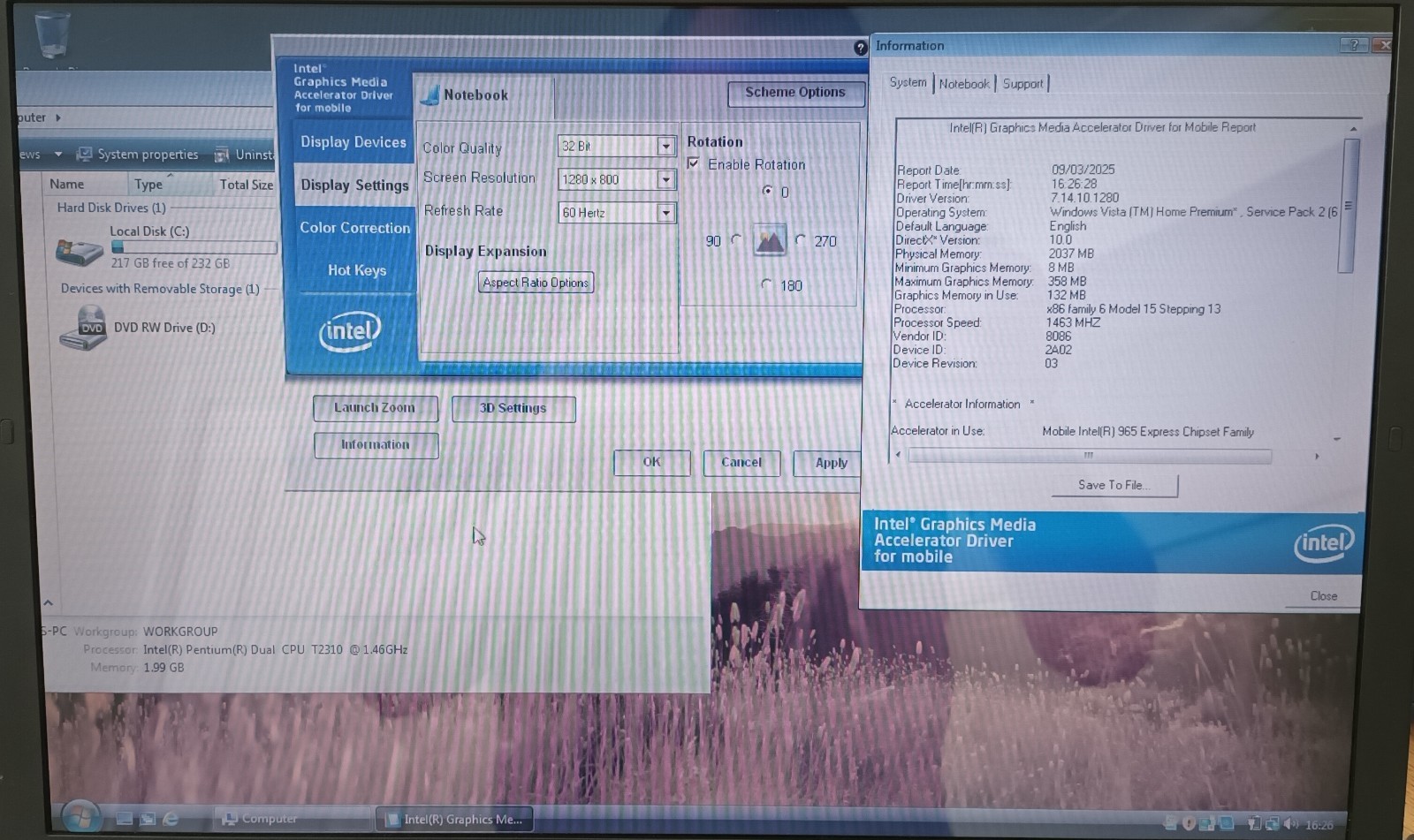Open the Refresh Rate dropdown

tap(666, 213)
